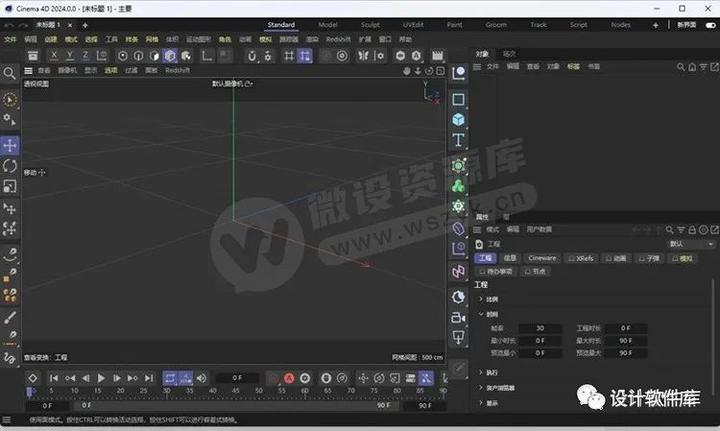Open the Object Manager search icon
The width and height of the screenshot is (720, 431).
[680, 67]
